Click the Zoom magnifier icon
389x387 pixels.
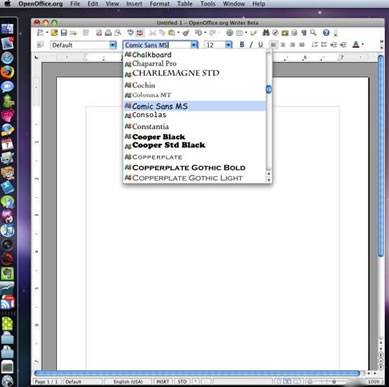[313, 33]
